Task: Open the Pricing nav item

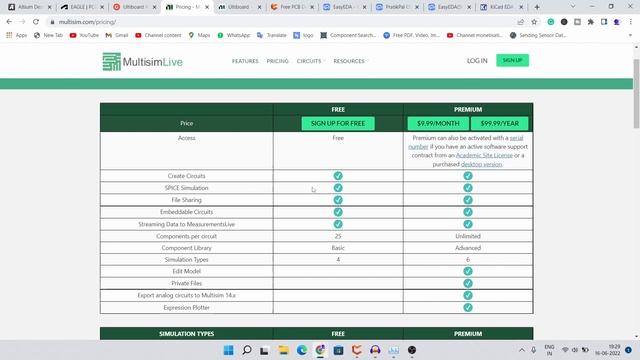Action: pos(278,61)
